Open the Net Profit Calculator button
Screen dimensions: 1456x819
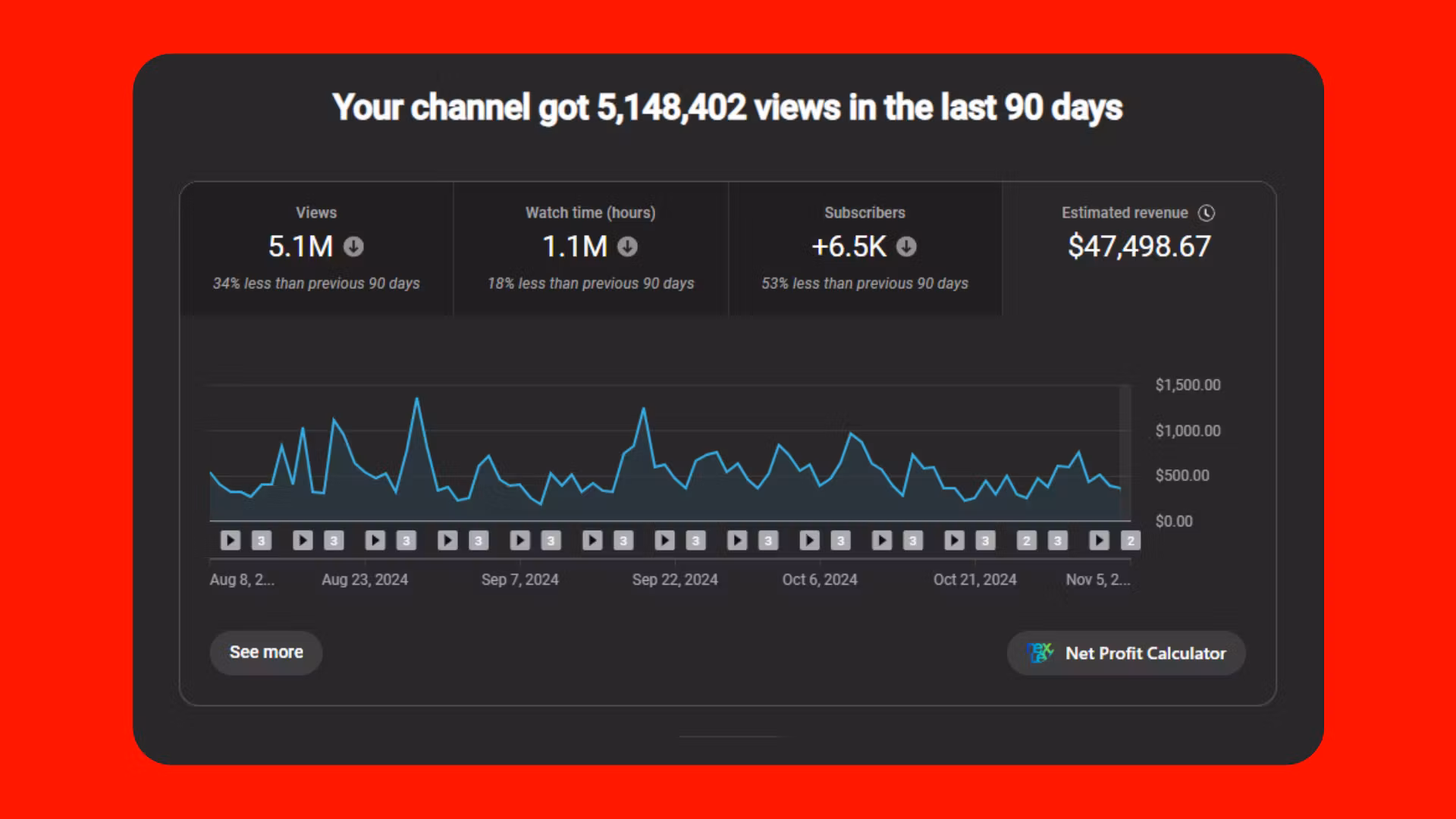pos(1126,653)
